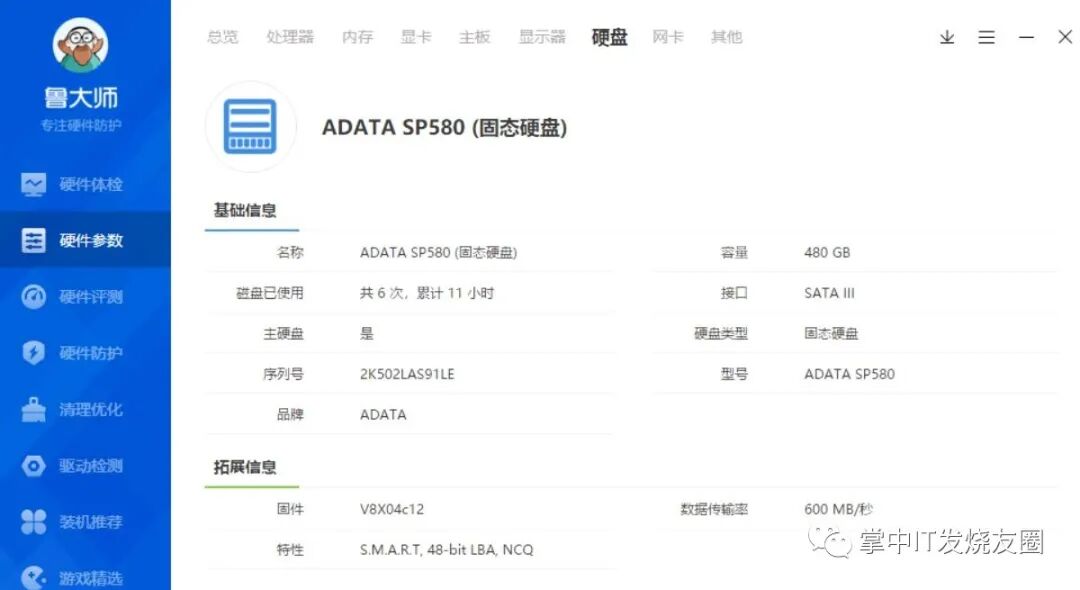
Task: Switch to the 显卡 graphics card tab
Action: click(416, 37)
